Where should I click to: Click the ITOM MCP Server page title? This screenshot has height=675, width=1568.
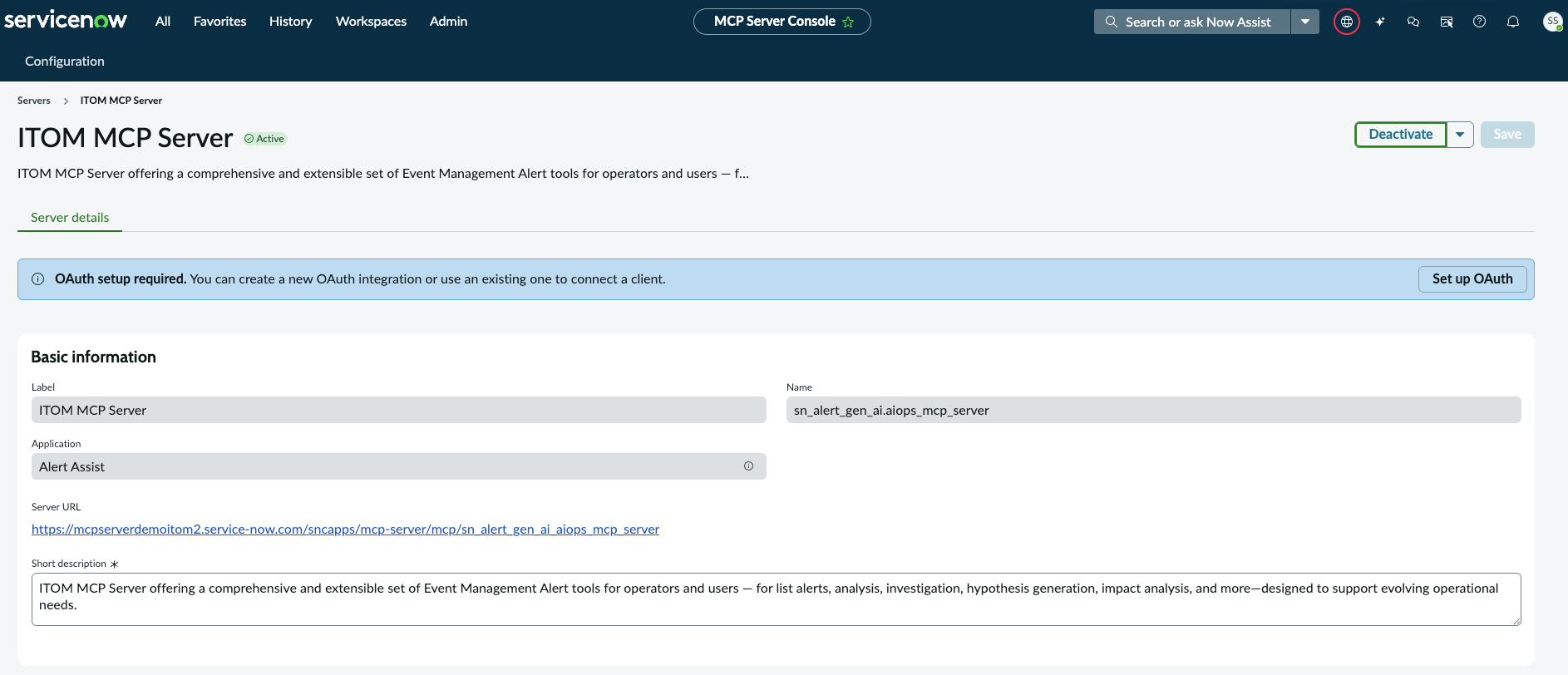click(x=126, y=138)
